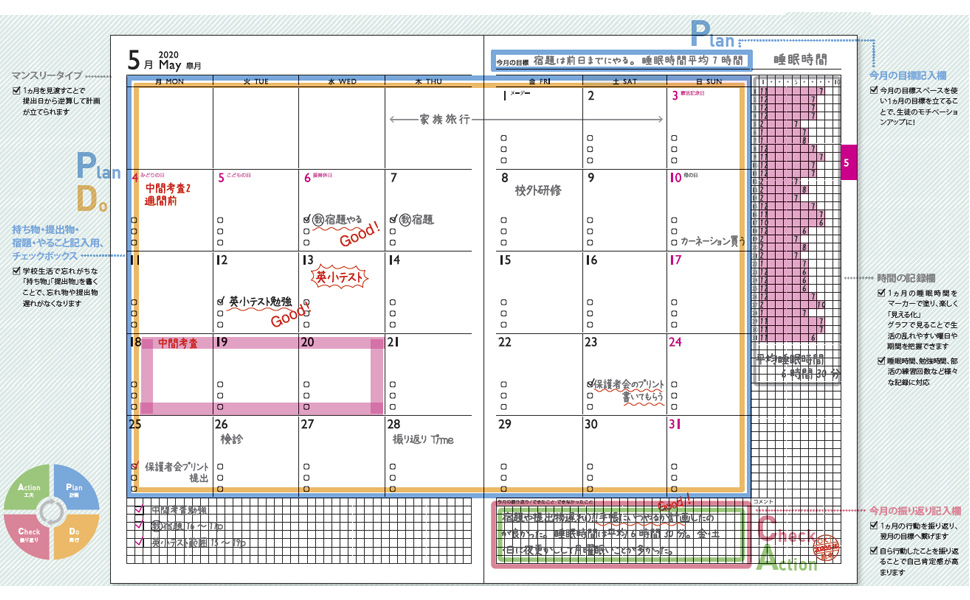The height and width of the screenshot is (600, 970).
Task: Click the 水 WED weekday header
Action: (x=342, y=81)
